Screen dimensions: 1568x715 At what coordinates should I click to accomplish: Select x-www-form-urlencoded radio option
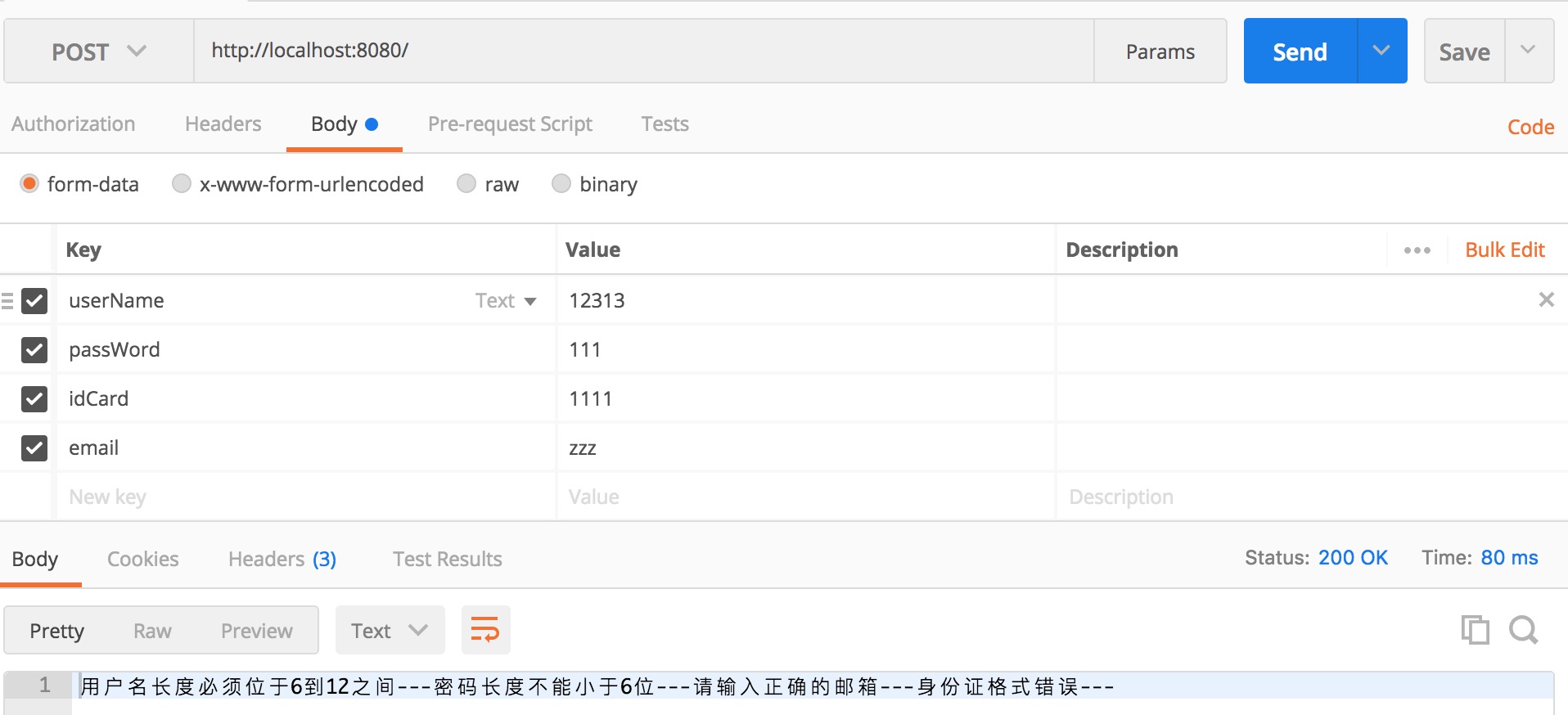click(182, 184)
